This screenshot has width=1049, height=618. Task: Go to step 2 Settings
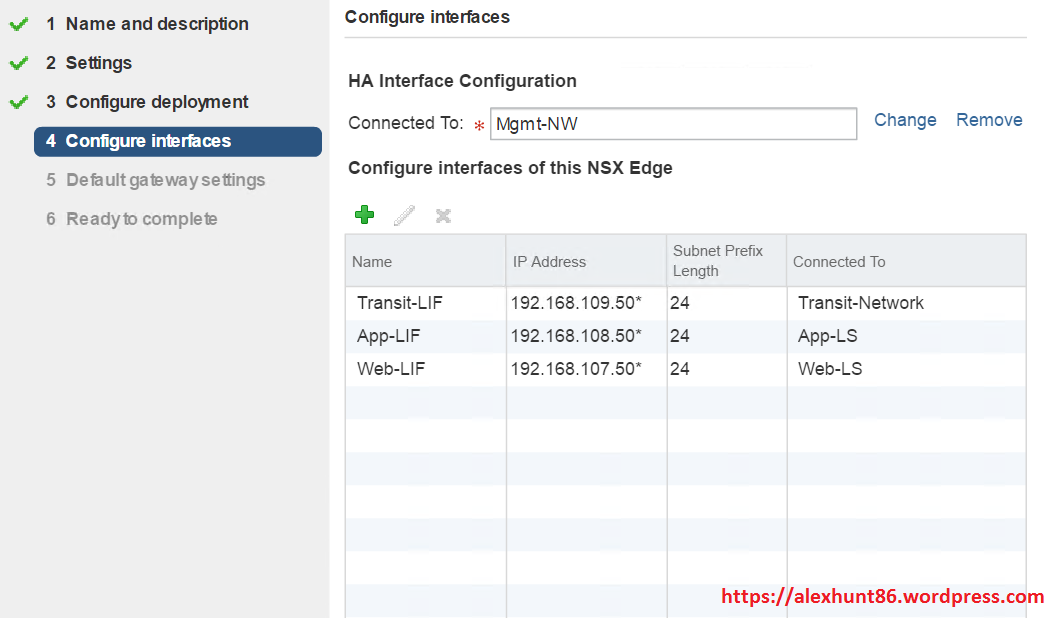click(x=98, y=63)
